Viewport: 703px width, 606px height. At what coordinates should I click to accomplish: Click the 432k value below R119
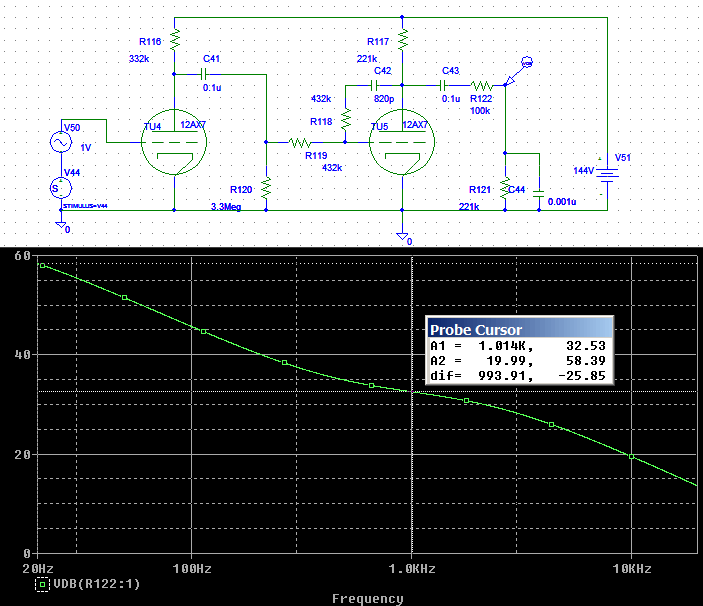coord(332,168)
